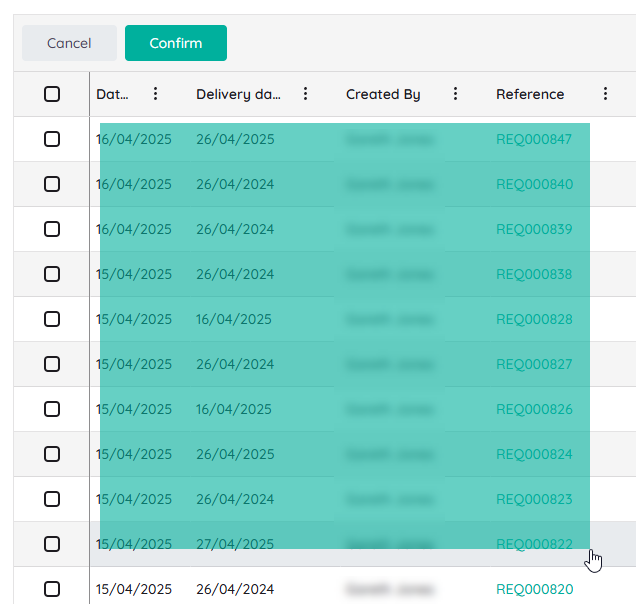
Task: Open requisition link REQ000827
Action: [534, 364]
